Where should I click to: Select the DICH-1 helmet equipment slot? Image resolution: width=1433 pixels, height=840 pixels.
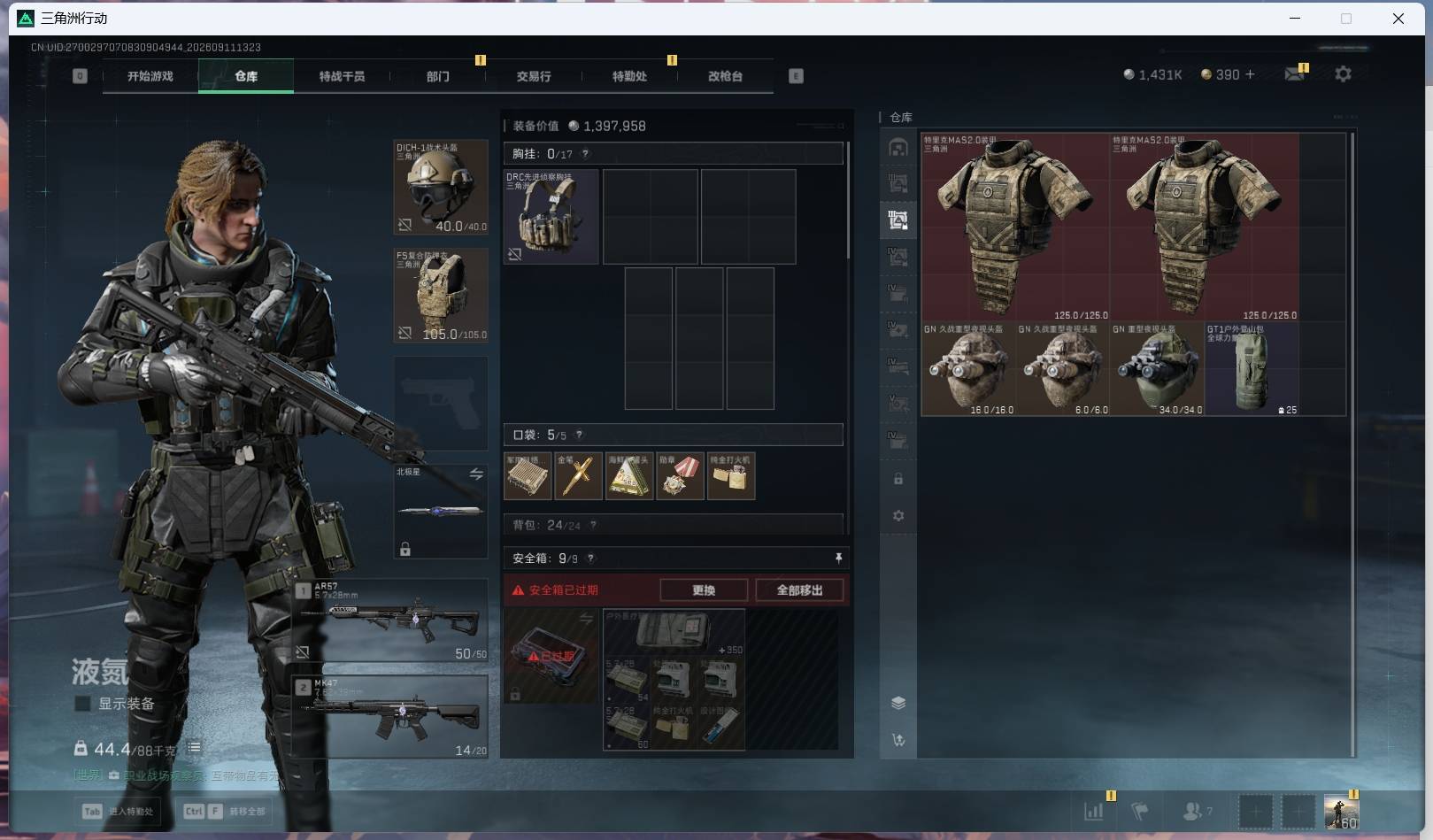pyautogui.click(x=441, y=187)
